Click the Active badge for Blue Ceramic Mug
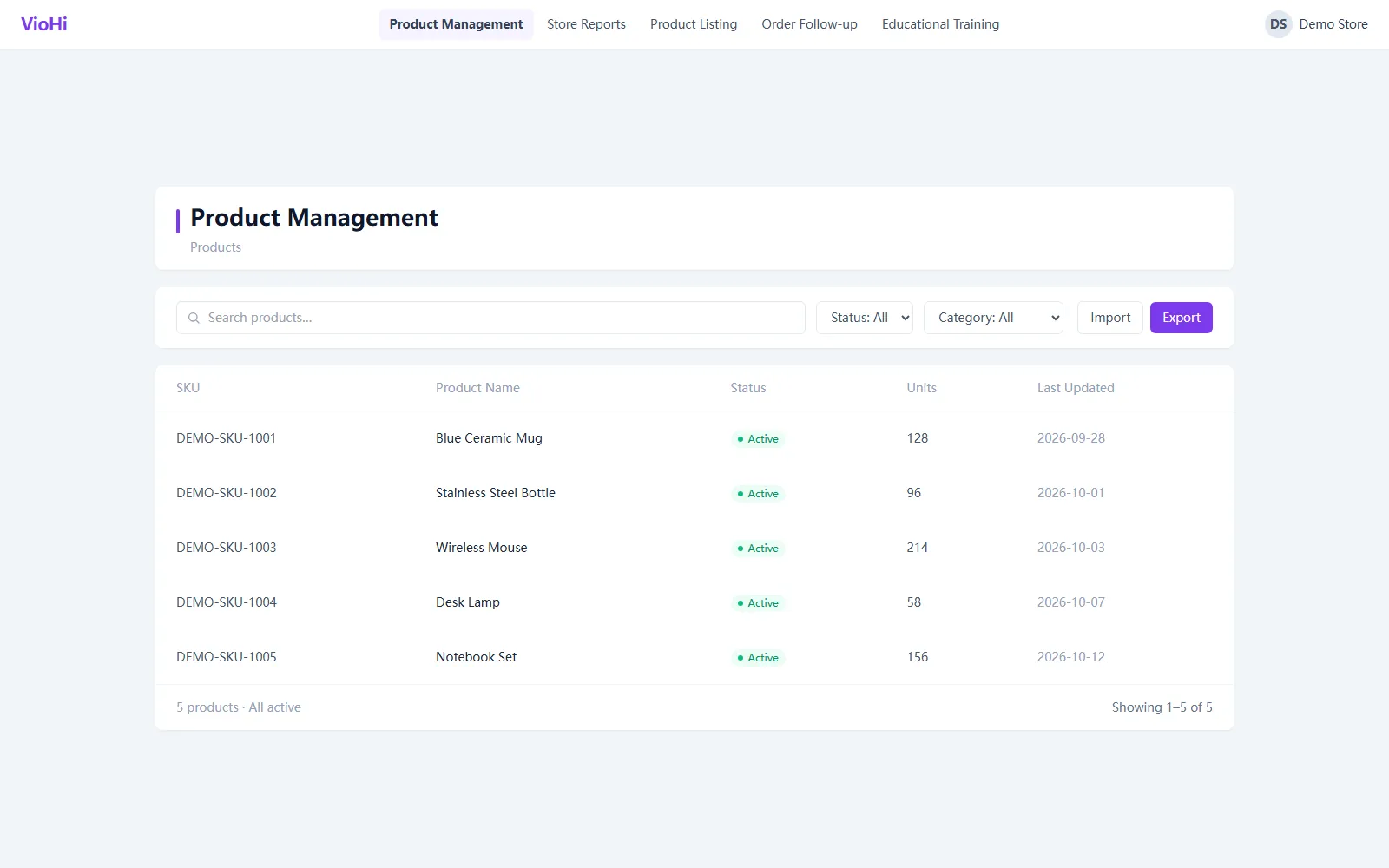The height and width of the screenshot is (868, 1389). tap(758, 439)
